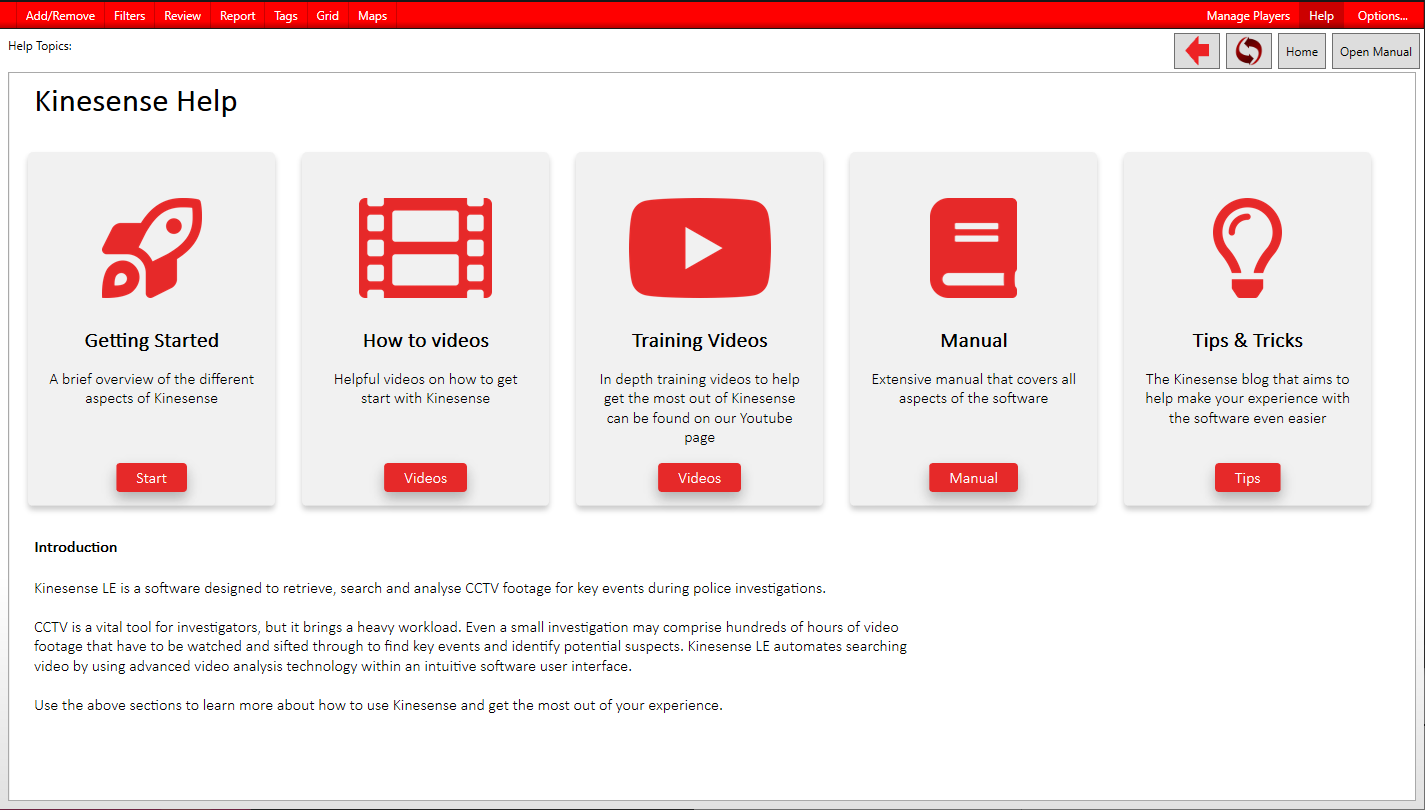Screen dimensions: 1425x810
Task: Click the Start button under Getting Started
Action: pos(152,478)
